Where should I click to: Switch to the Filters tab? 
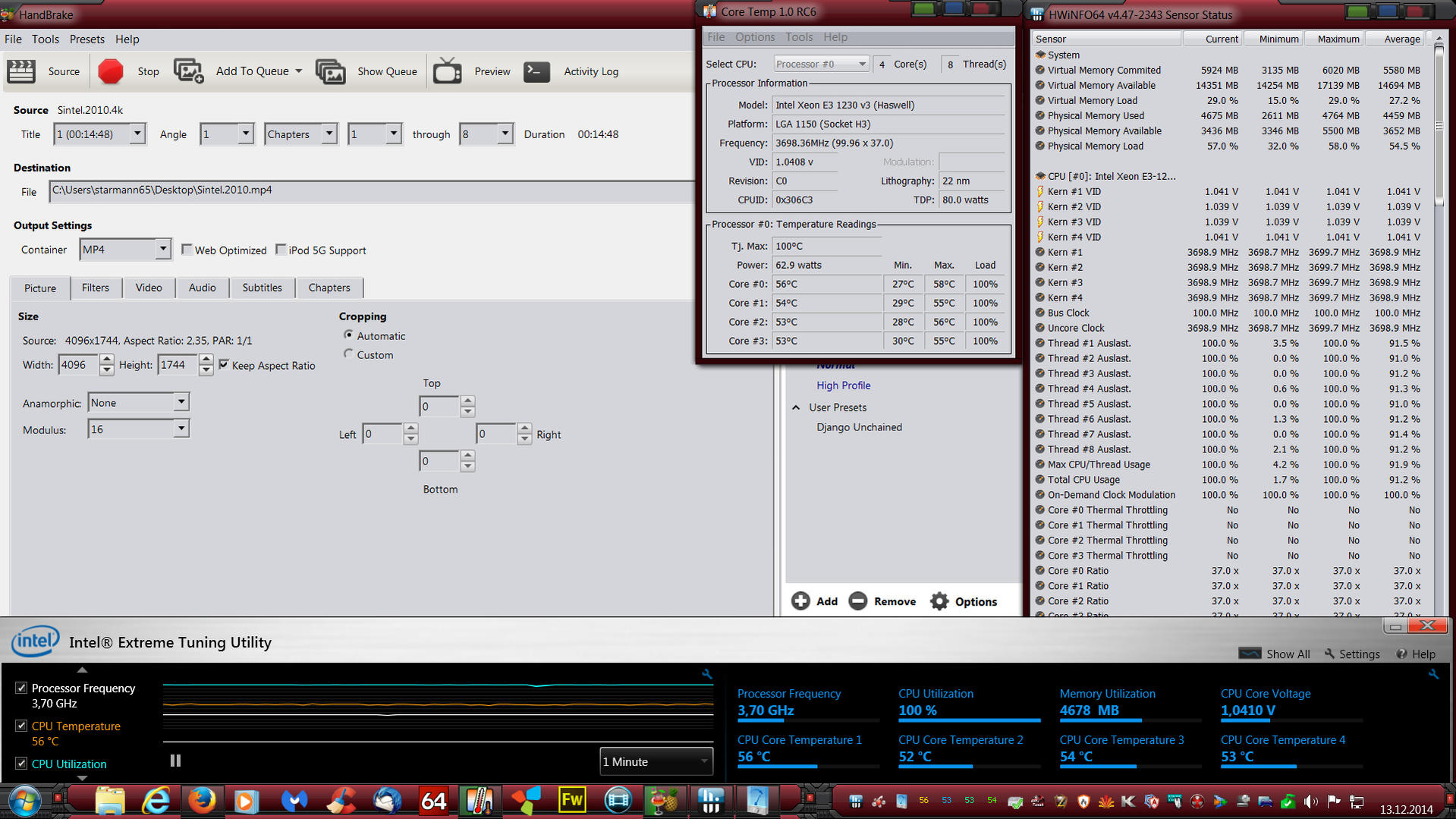[96, 288]
